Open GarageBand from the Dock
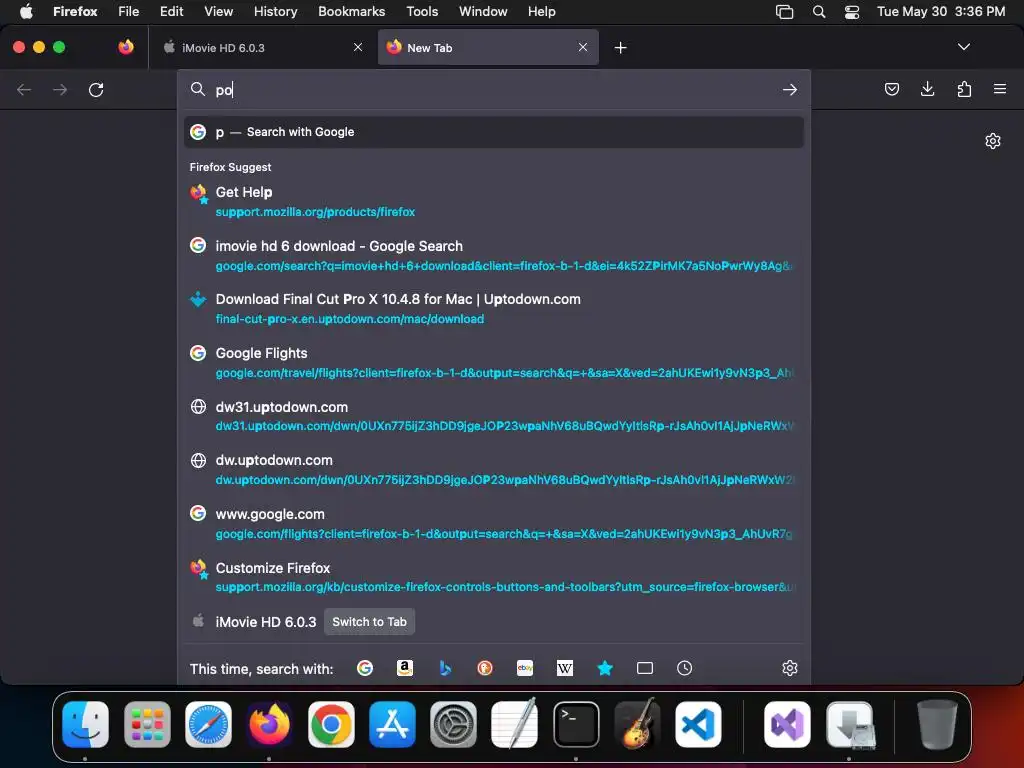The width and height of the screenshot is (1024, 768). (x=637, y=724)
